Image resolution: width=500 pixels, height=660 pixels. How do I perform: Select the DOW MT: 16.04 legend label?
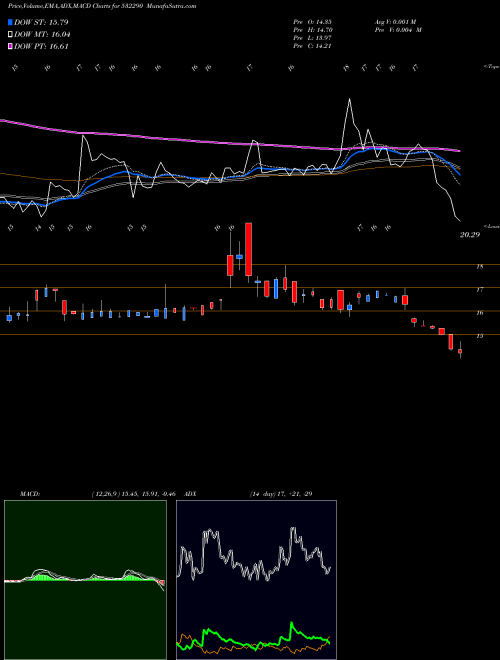[42, 35]
